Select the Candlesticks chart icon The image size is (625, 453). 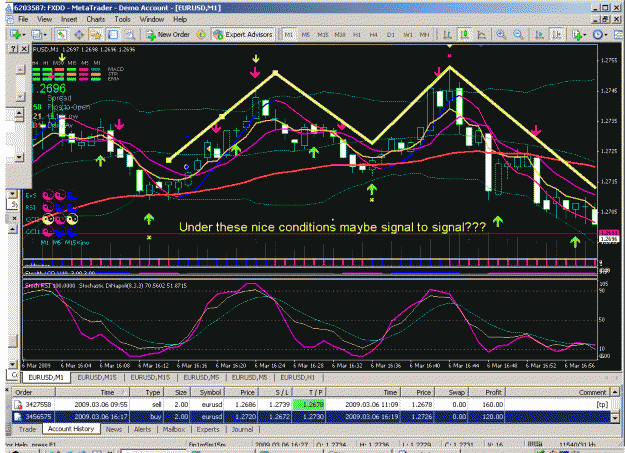point(464,35)
